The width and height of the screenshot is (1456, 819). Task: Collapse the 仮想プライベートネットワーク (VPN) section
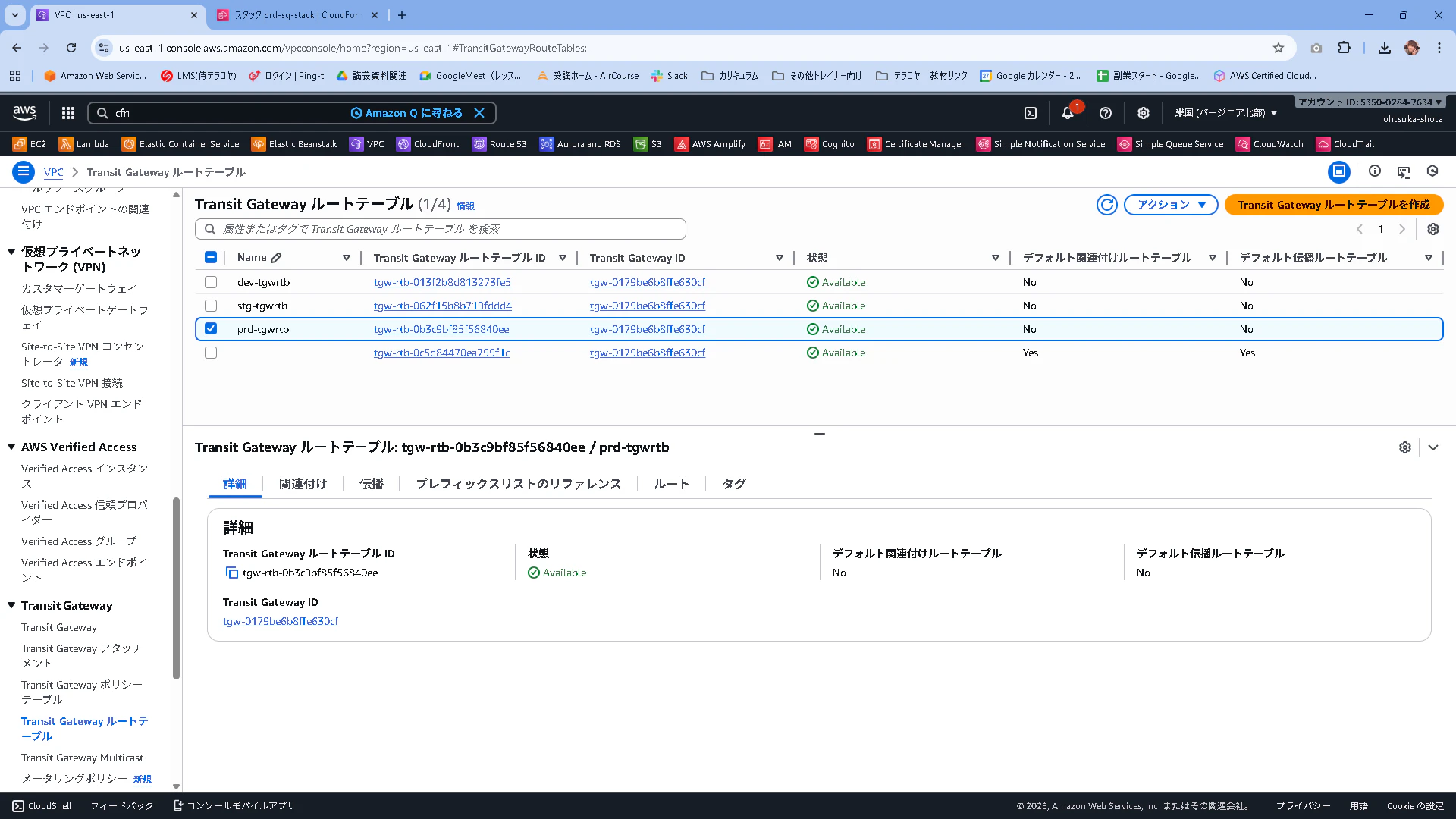(x=11, y=252)
